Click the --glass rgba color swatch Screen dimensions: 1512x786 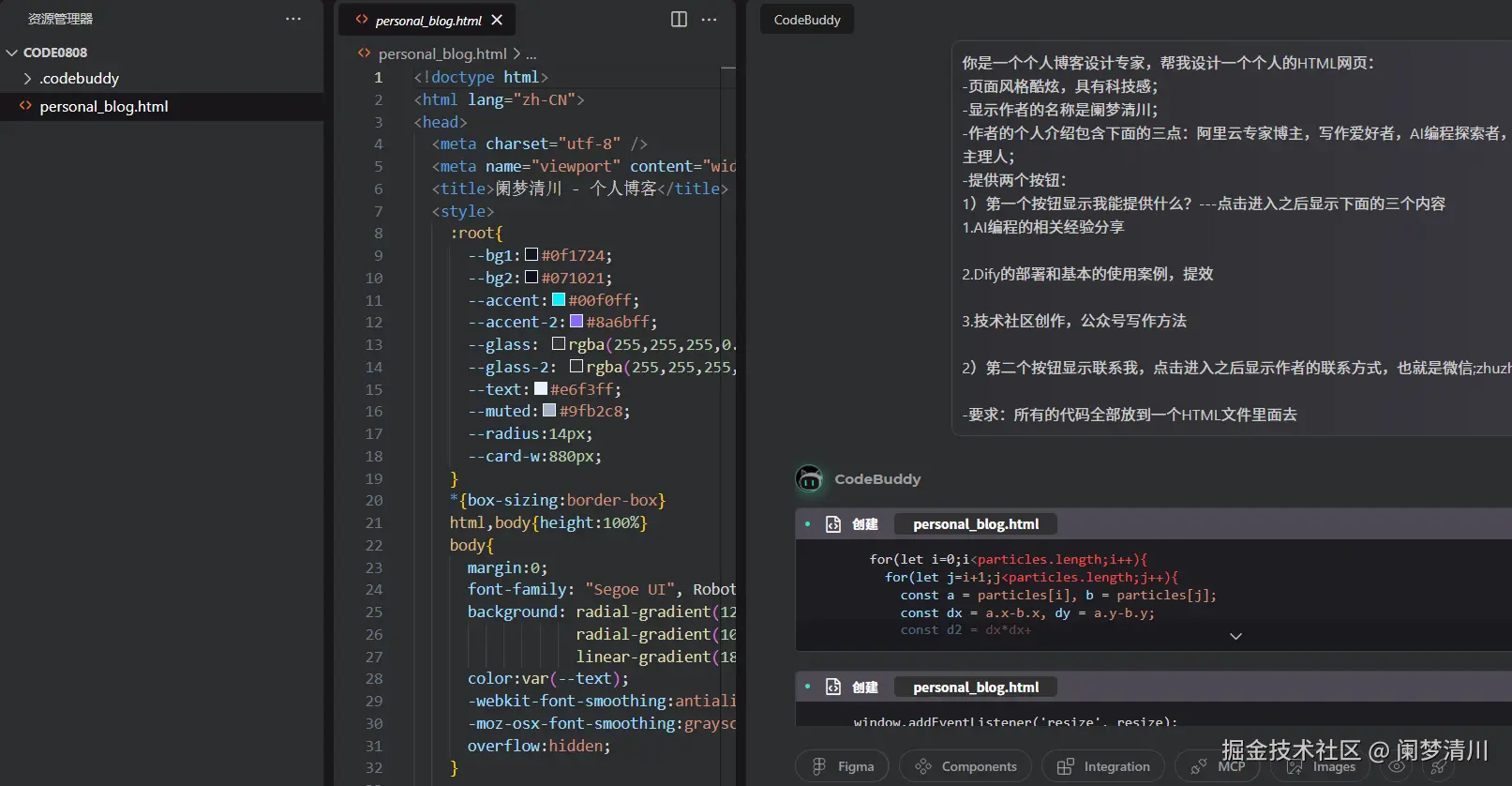coord(559,343)
